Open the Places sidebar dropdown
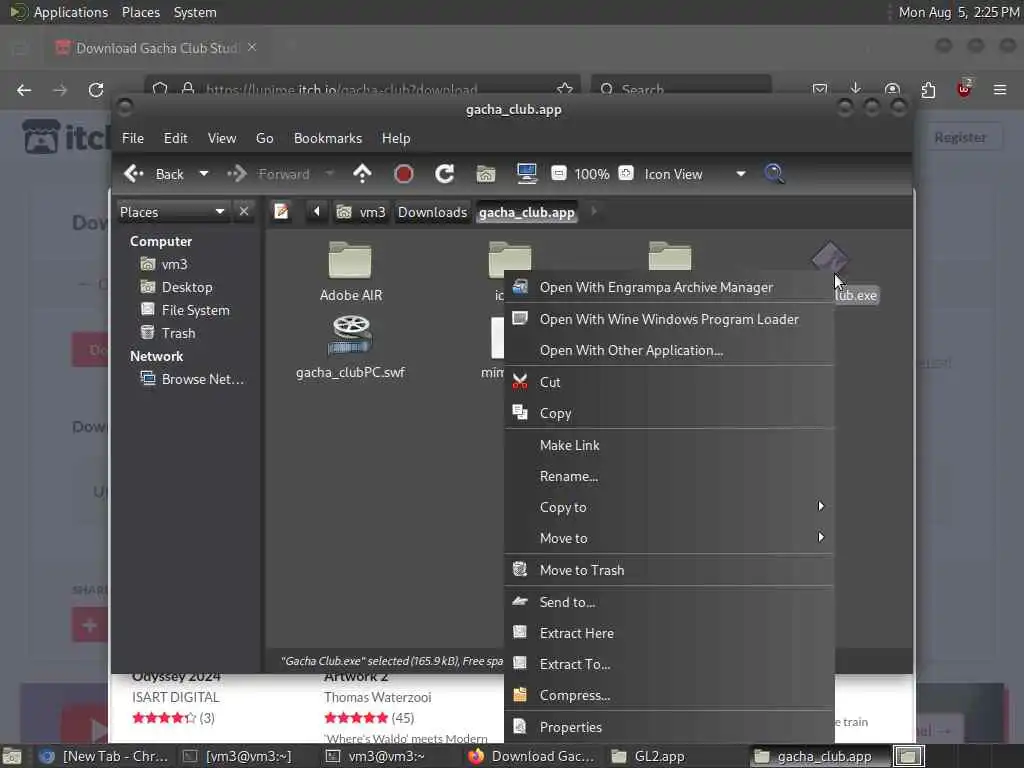The width and height of the screenshot is (1024, 768). 172,212
